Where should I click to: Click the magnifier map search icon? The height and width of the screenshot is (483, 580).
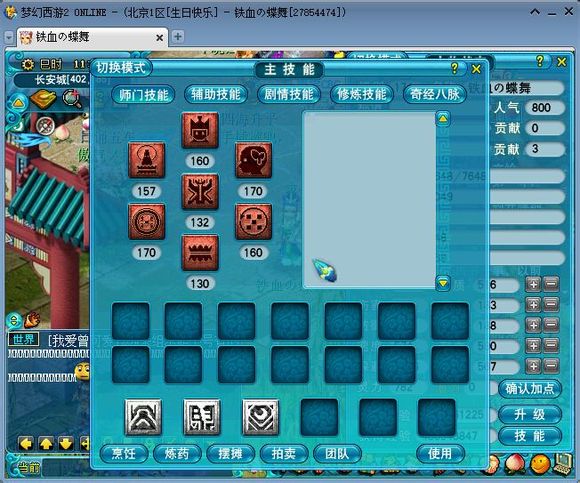click(x=72, y=99)
